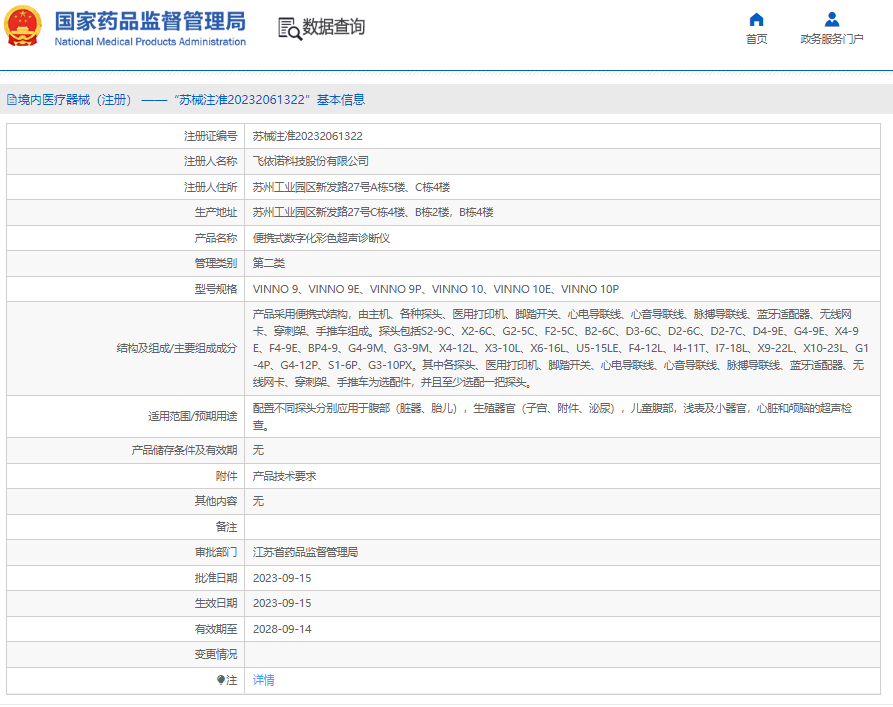The width and height of the screenshot is (893, 707).
Task: Click the 国家药品监督管理局 title
Action: (x=150, y=22)
